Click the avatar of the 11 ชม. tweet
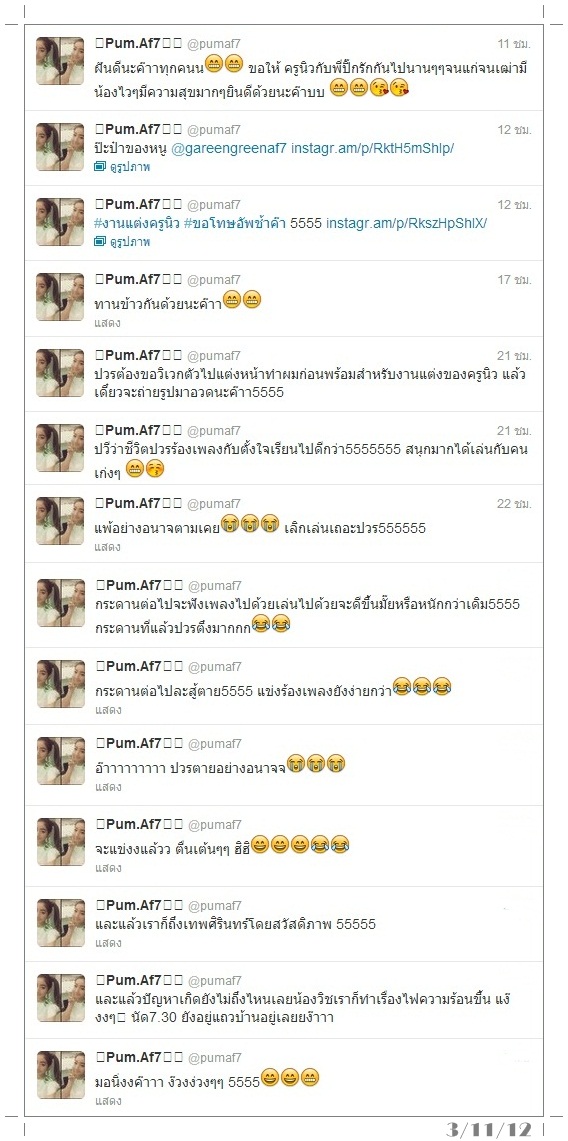This screenshot has height=1141, width=568. [60, 61]
